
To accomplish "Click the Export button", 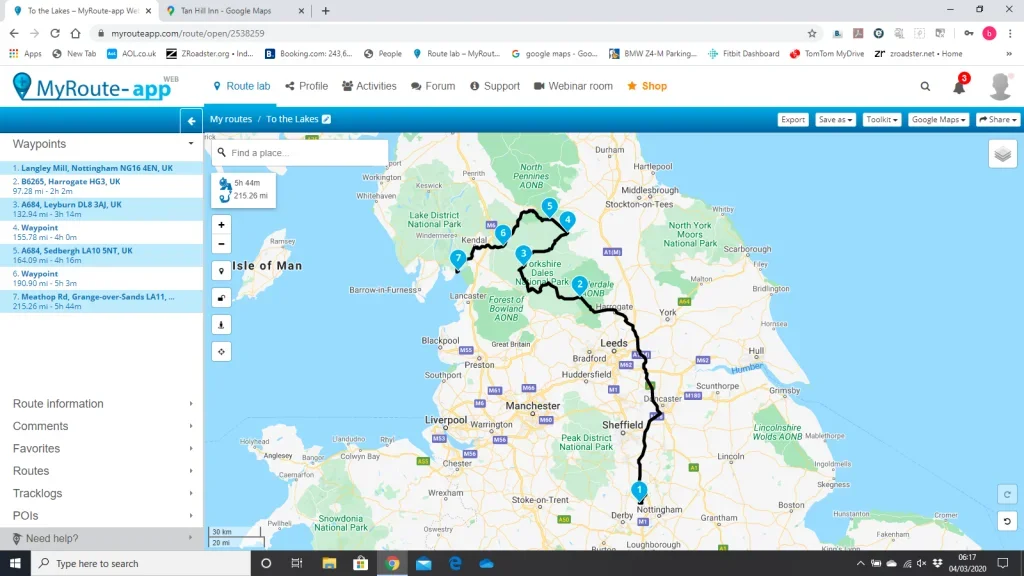I will pyautogui.click(x=793, y=120).
